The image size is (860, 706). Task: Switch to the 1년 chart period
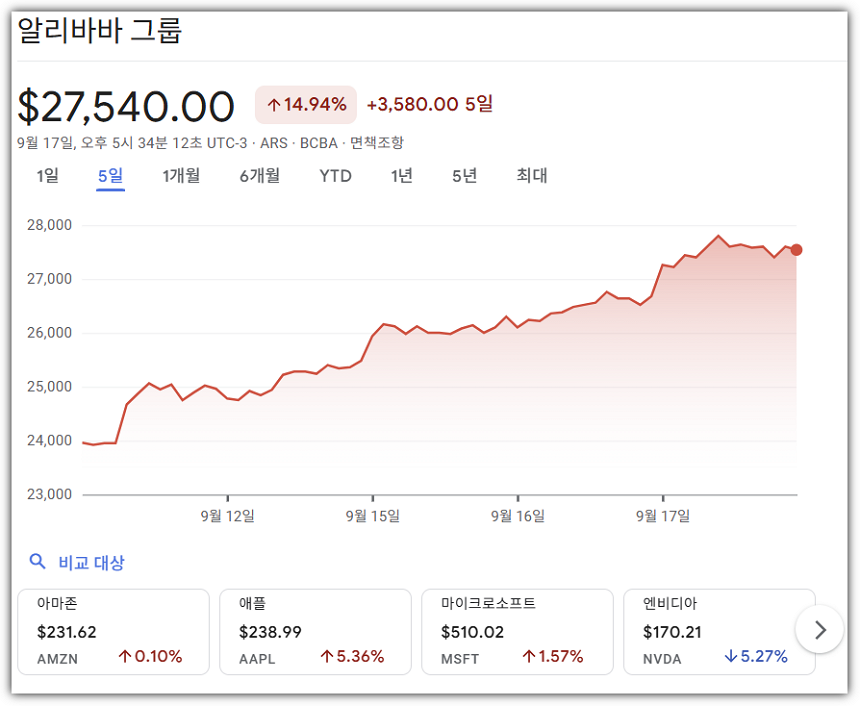tap(401, 175)
